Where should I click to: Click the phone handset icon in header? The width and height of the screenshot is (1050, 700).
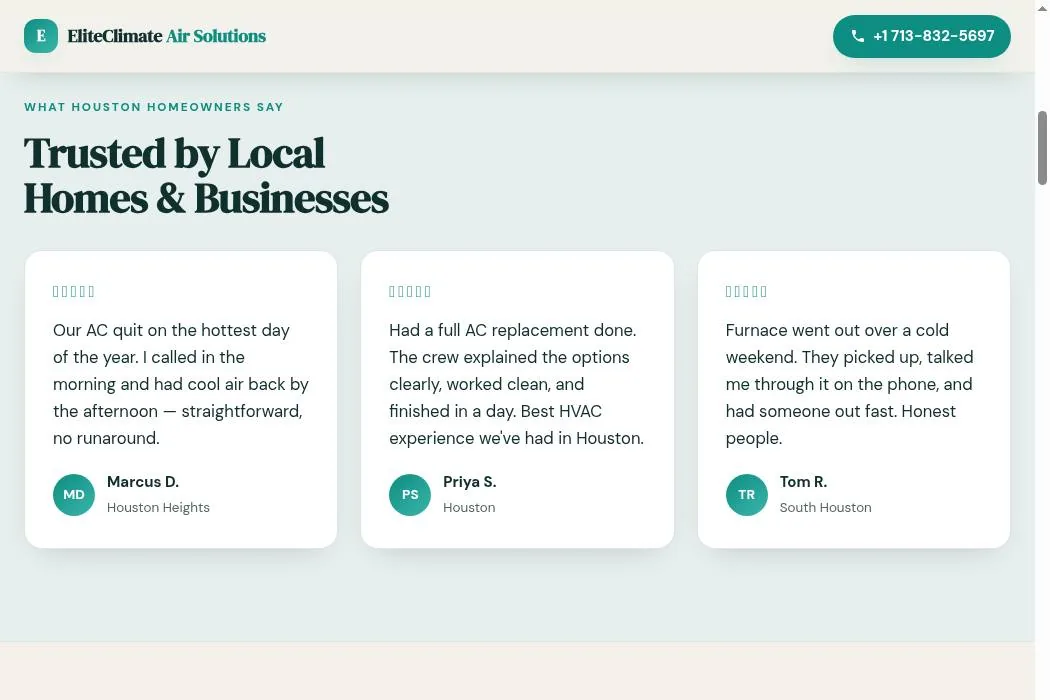(858, 36)
